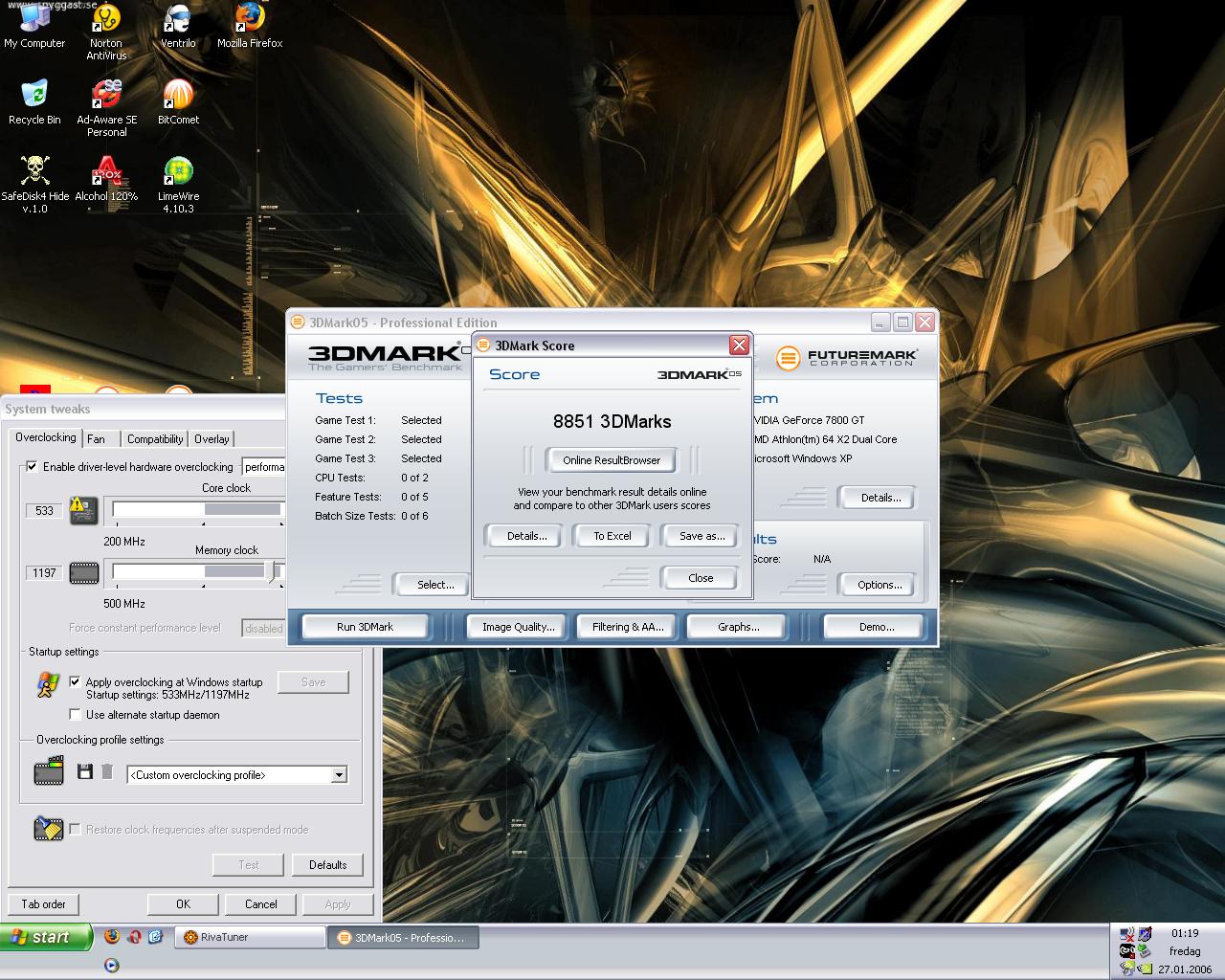Click the blue quick launch icon
Image resolution: width=1225 pixels, height=980 pixels.
[x=155, y=937]
